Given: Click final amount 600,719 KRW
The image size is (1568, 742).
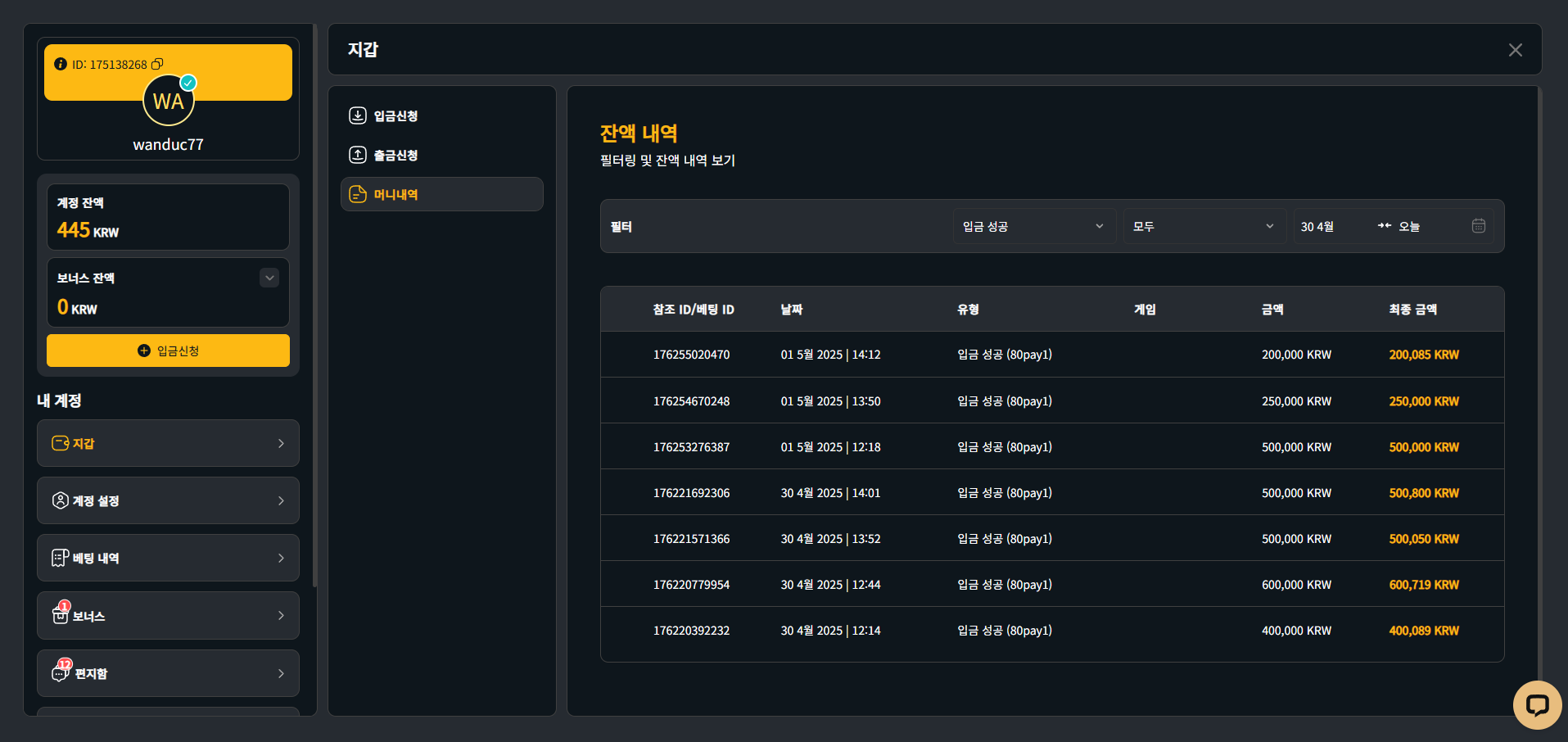Looking at the screenshot, I should [1424, 585].
